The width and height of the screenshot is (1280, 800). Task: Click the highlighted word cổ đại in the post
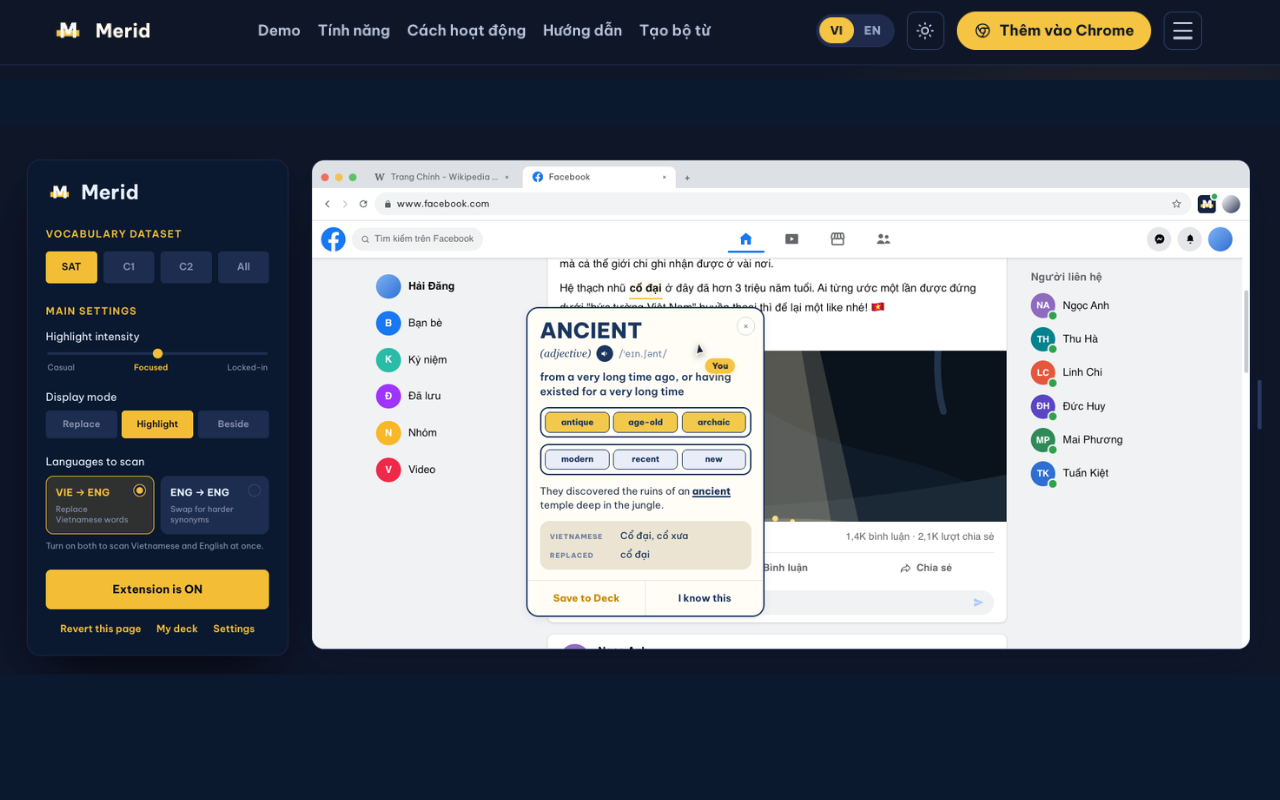(645, 289)
